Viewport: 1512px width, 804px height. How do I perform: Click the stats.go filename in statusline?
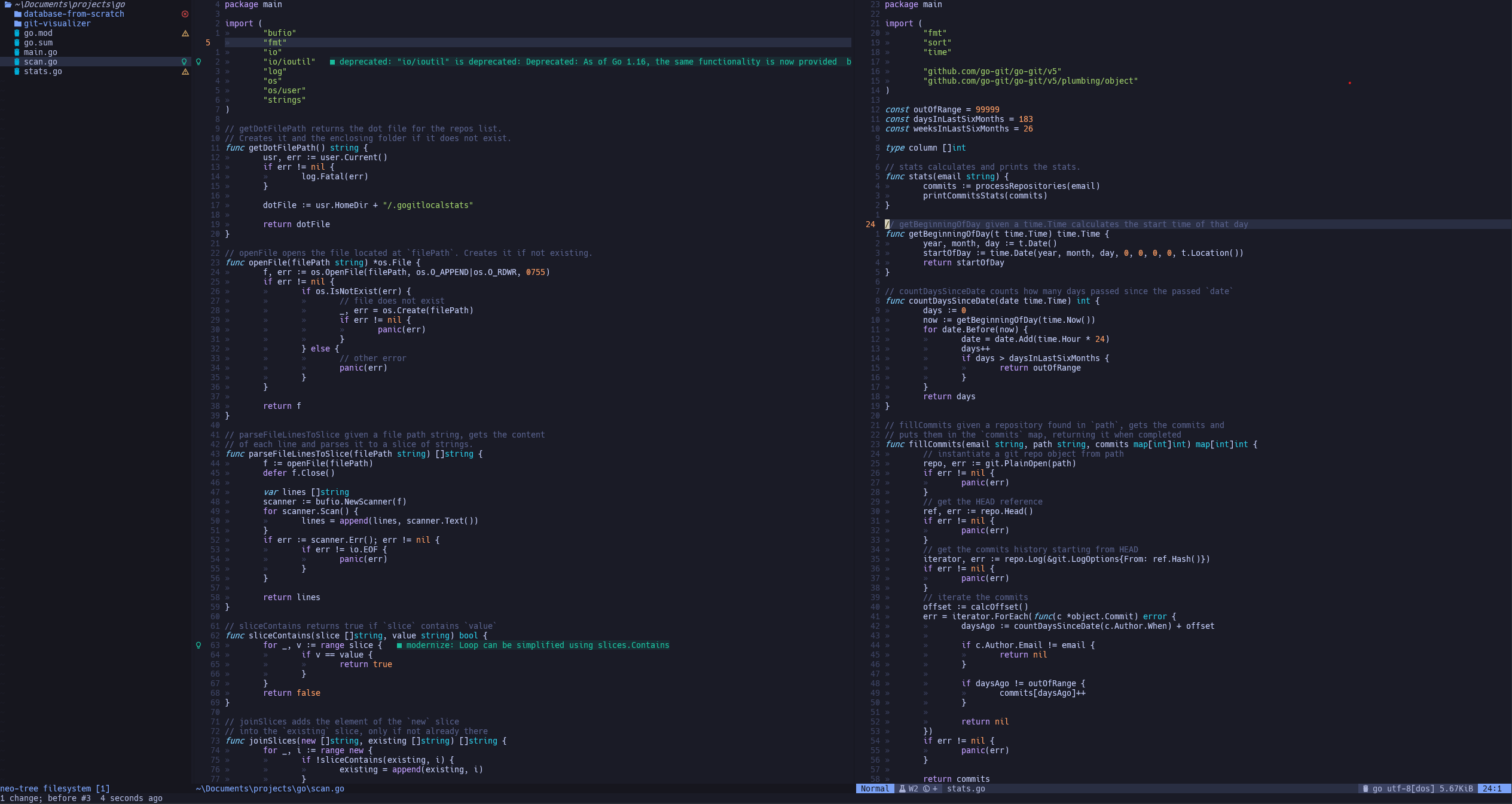click(966, 788)
